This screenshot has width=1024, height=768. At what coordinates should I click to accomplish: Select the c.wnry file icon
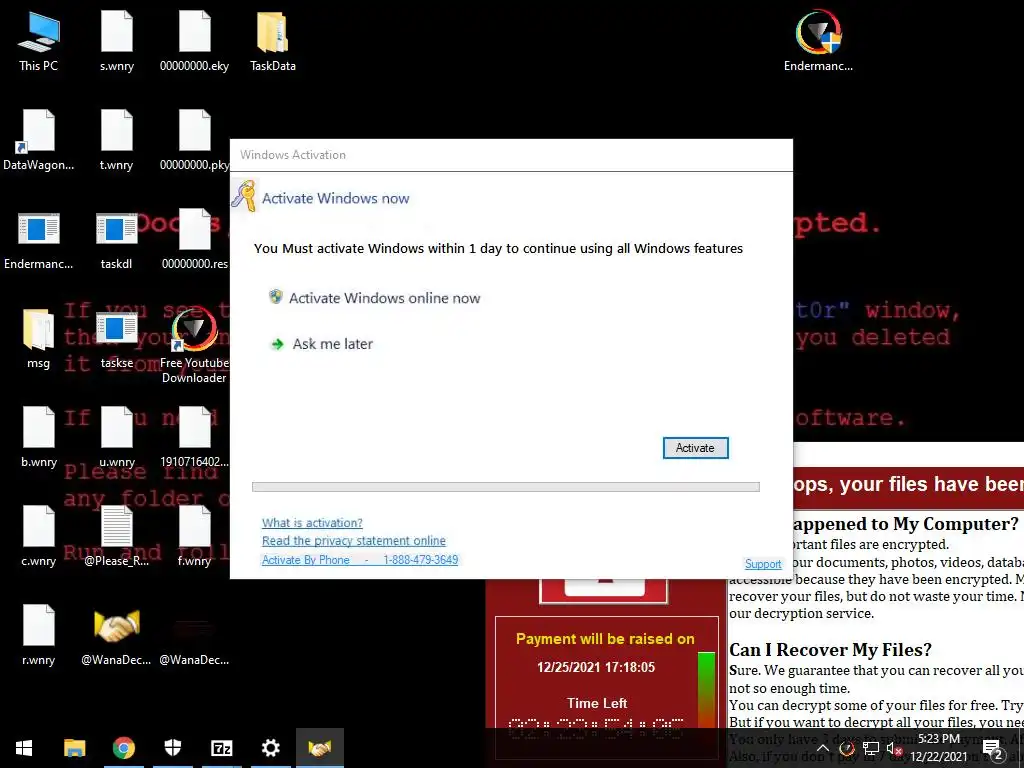38,536
